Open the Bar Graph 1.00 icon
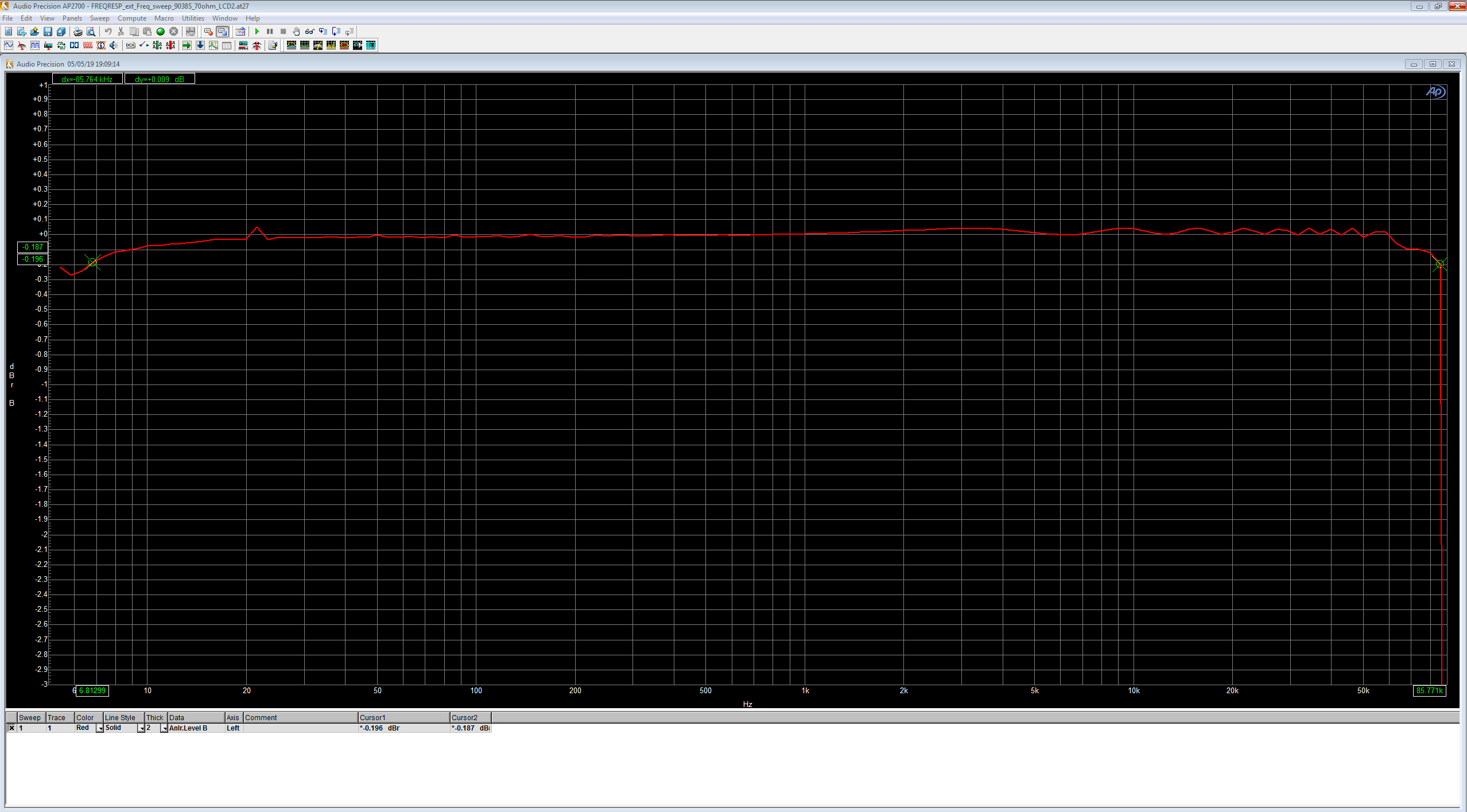1467x812 pixels. tap(243, 45)
